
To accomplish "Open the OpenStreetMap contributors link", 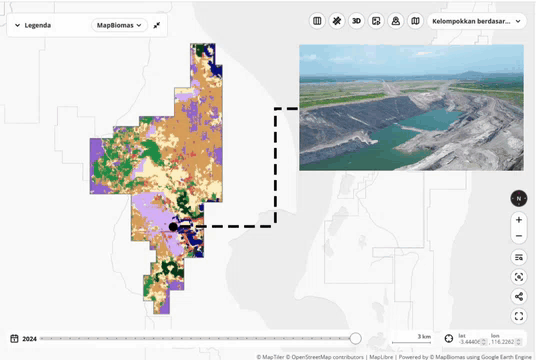I will pyautogui.click(x=324, y=357).
